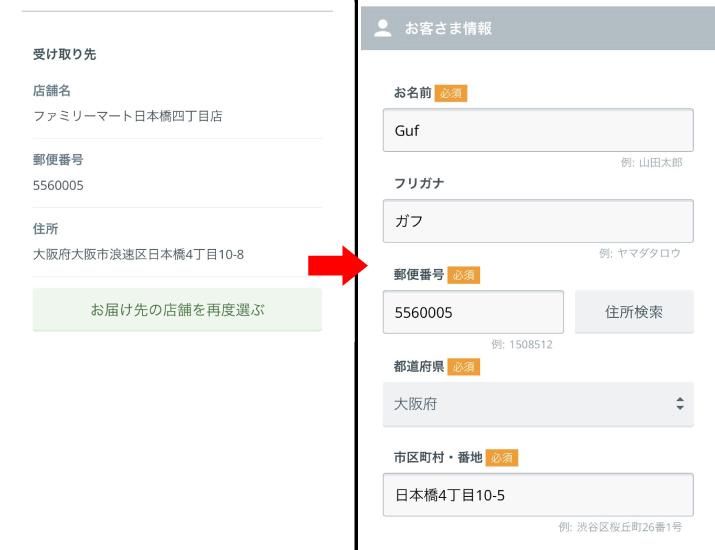715x550 pixels.
Task: Click the 必須 badge beside the 郵便番号 form label
Action: coord(464,275)
